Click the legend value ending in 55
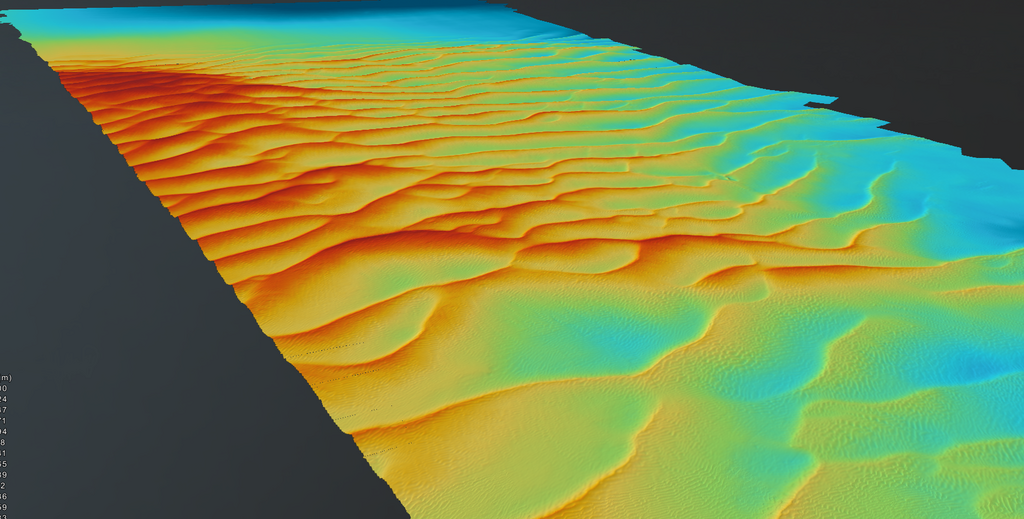Screen dimensions: 1024x519 [x=4, y=464]
